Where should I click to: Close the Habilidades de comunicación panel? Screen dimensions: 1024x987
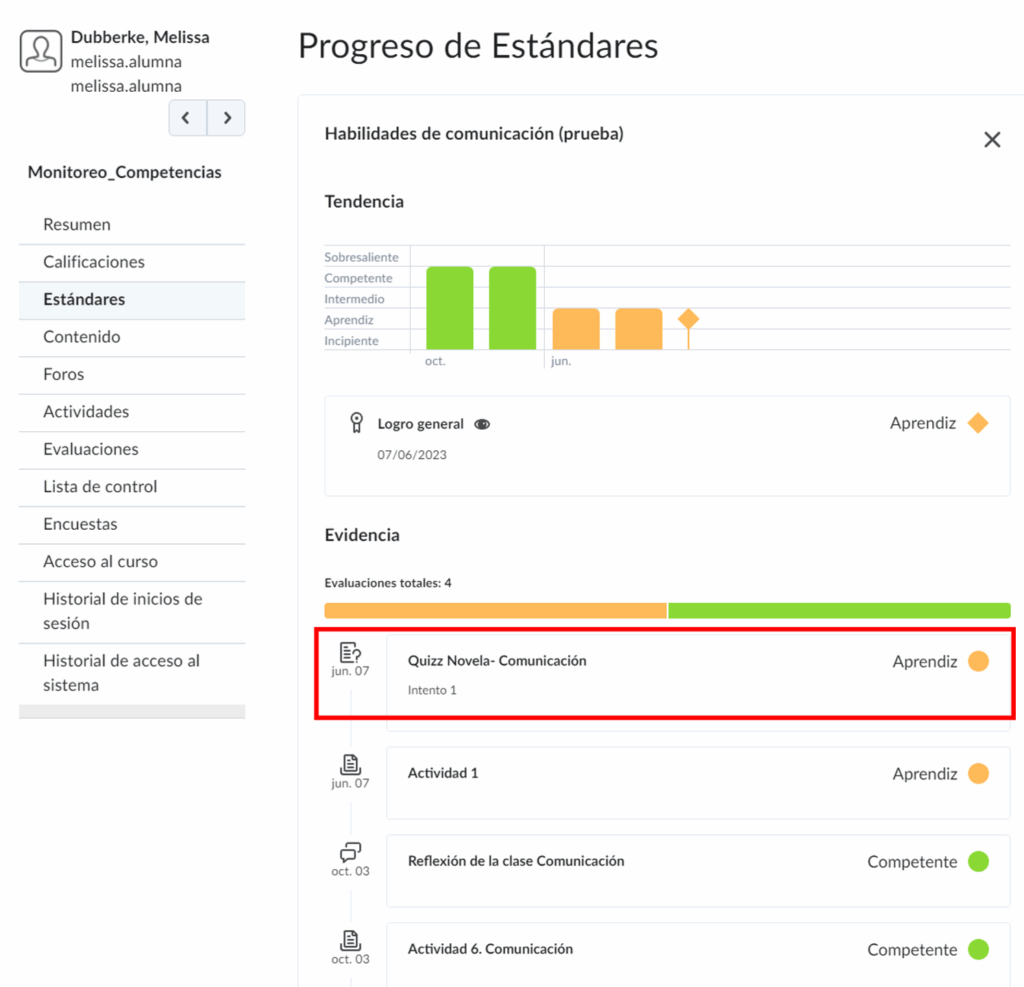tap(992, 140)
